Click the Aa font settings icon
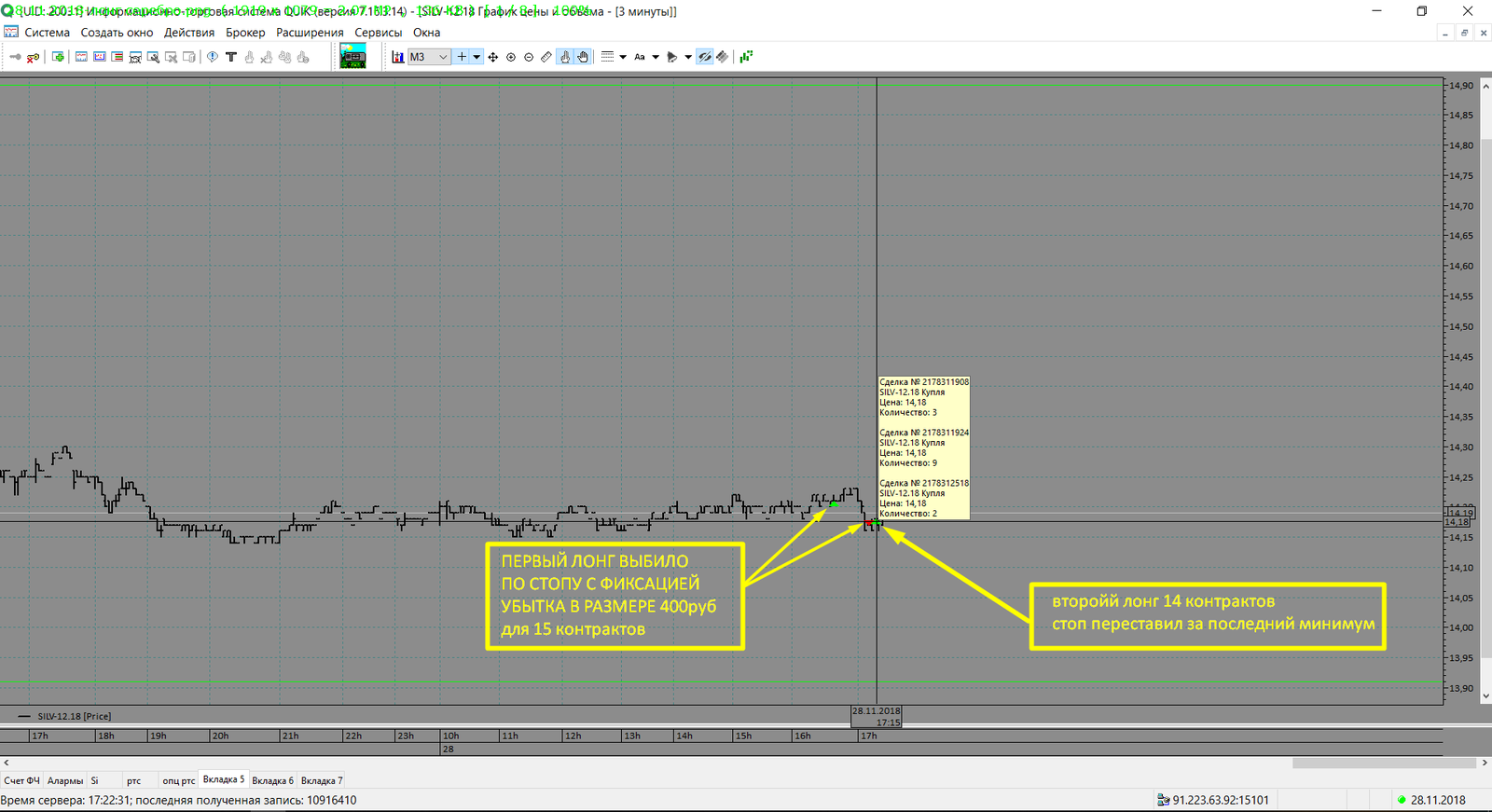 point(640,57)
